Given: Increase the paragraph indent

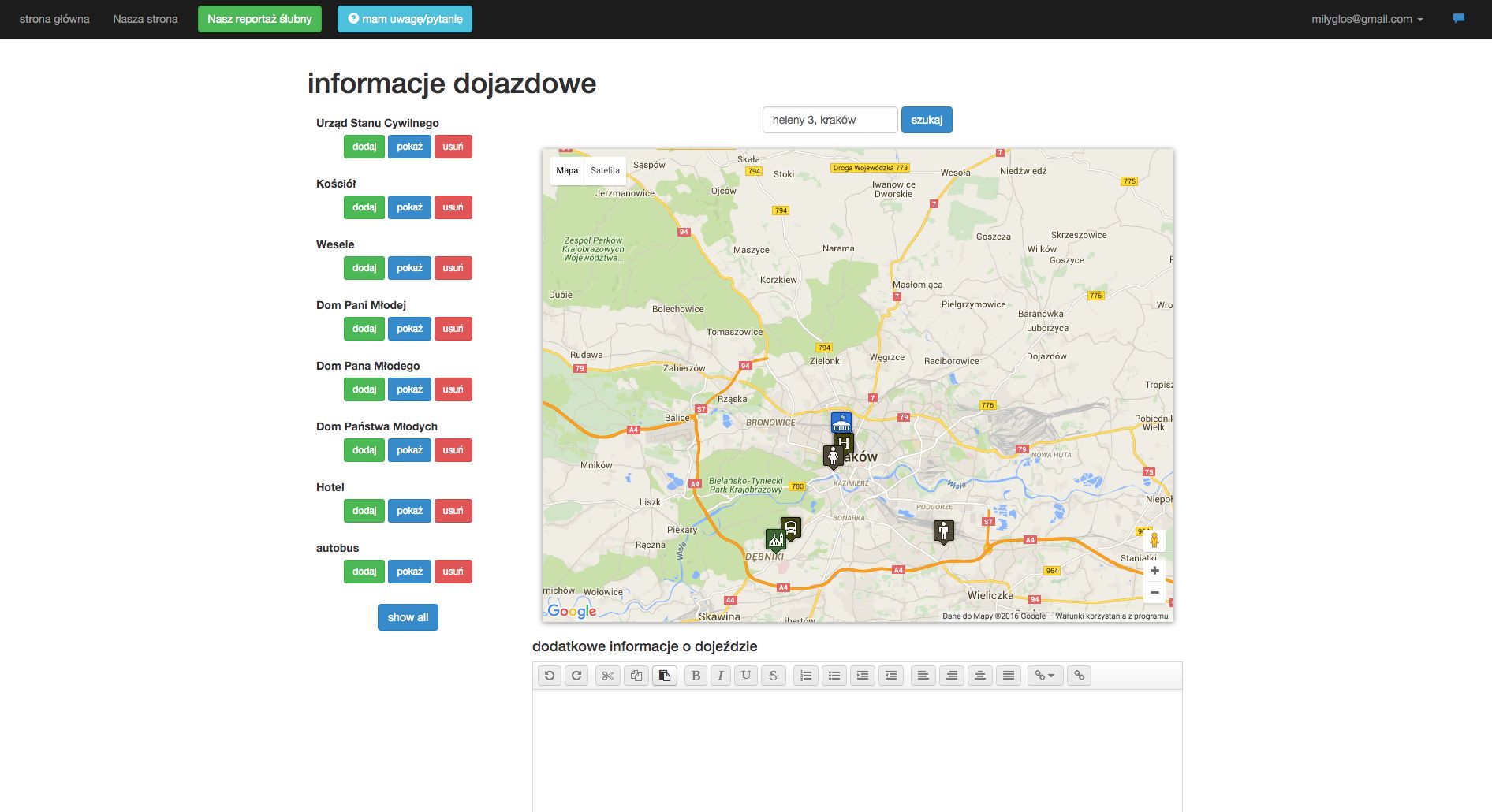Looking at the screenshot, I should point(863,676).
